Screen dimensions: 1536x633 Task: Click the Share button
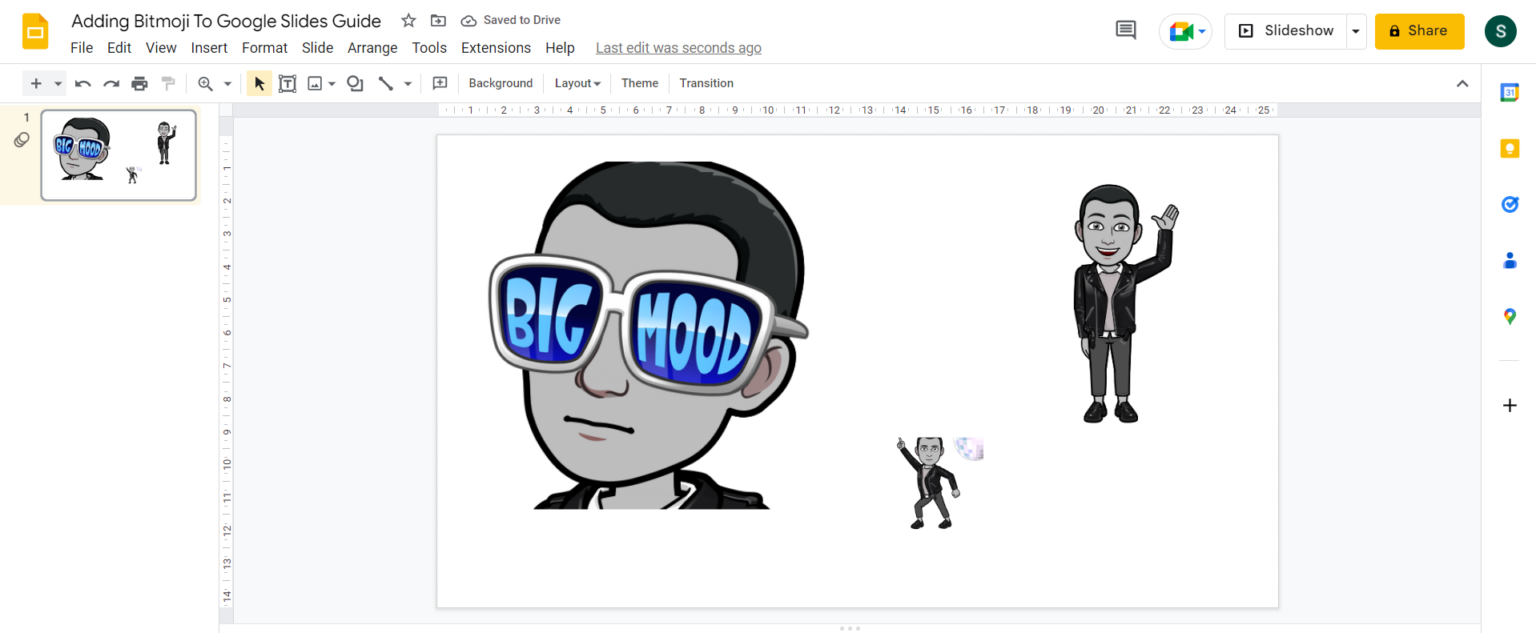[x=1419, y=31]
